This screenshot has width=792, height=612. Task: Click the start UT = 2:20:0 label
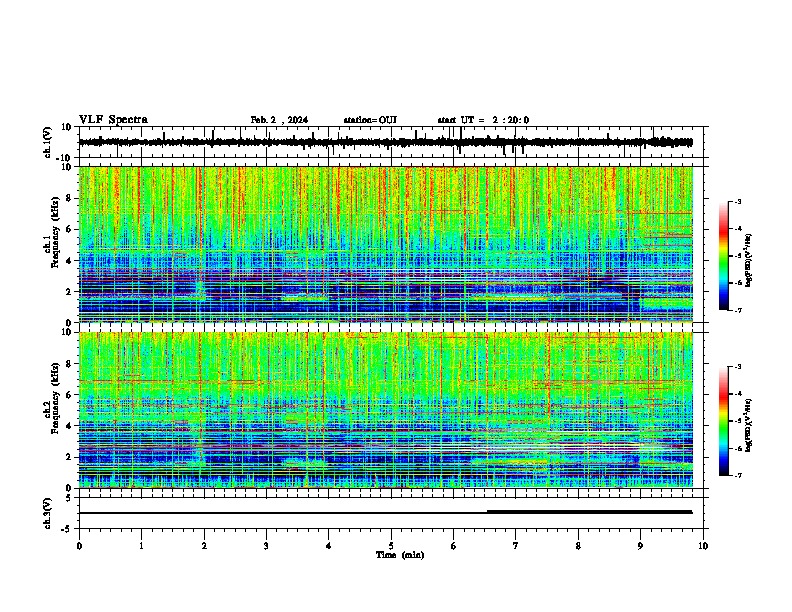coord(483,120)
